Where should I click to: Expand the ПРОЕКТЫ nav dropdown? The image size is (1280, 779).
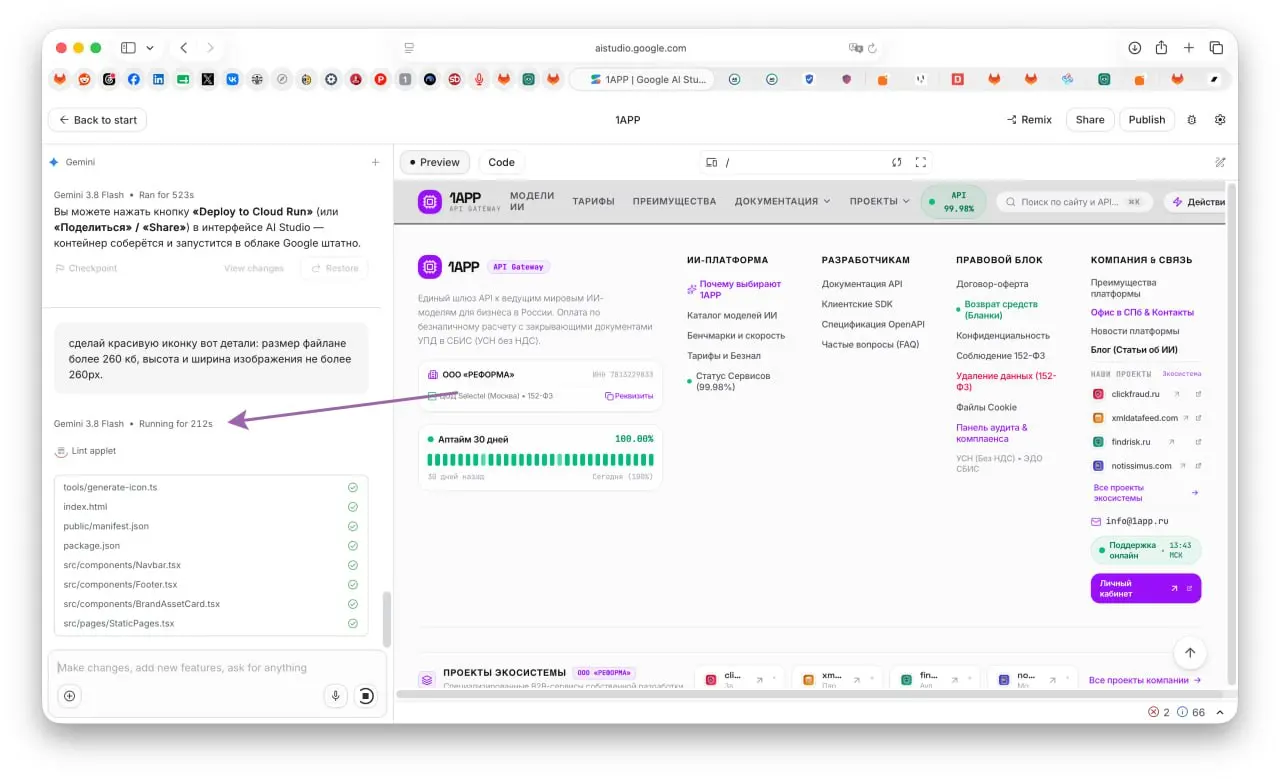tap(880, 201)
